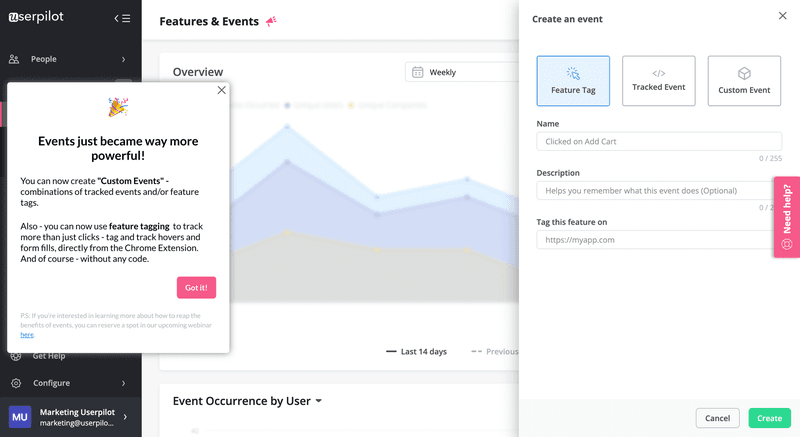Select the Tracked Event type
The image size is (800, 437).
coord(659,81)
